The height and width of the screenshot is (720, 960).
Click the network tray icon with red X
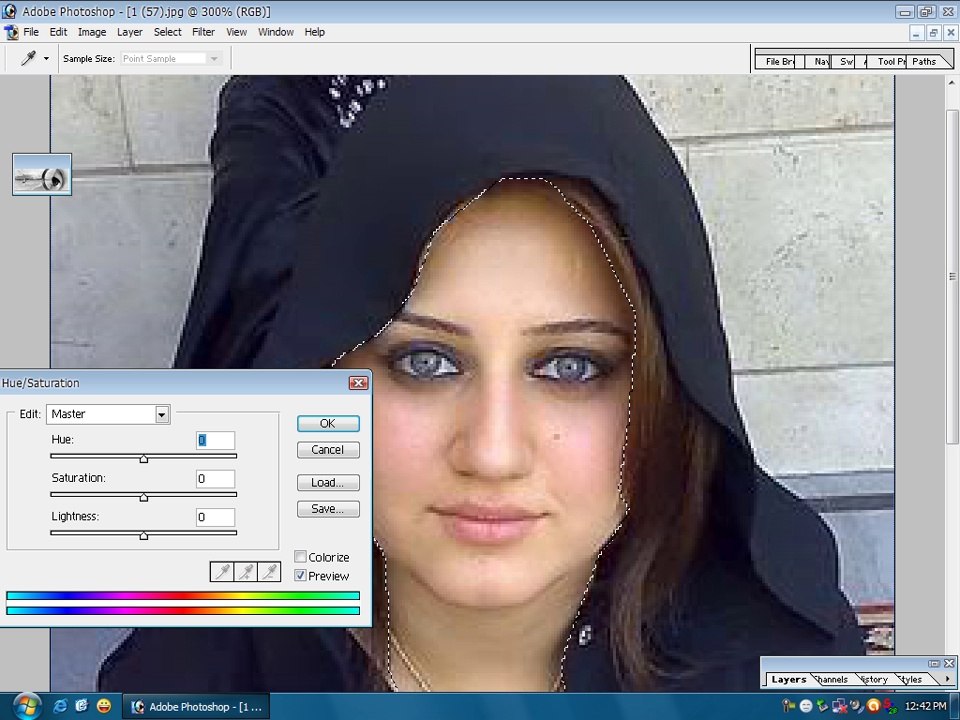[839, 706]
